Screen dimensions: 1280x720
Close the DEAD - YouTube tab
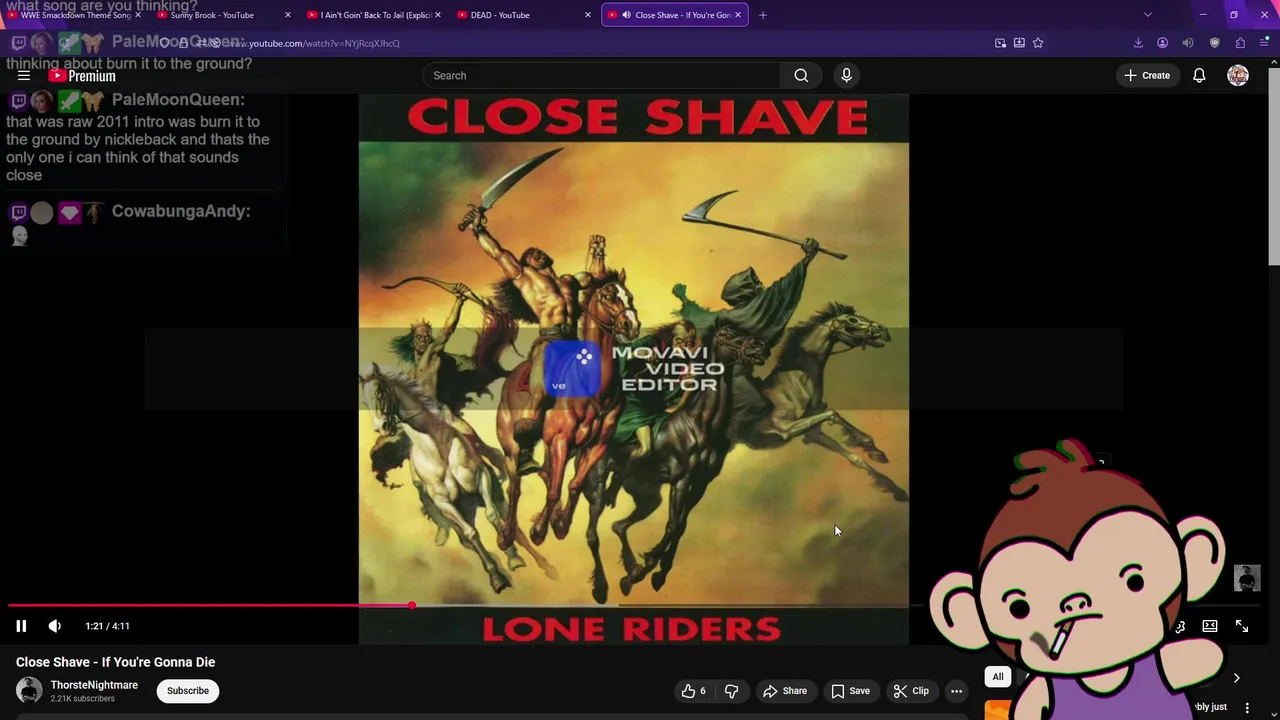(587, 15)
